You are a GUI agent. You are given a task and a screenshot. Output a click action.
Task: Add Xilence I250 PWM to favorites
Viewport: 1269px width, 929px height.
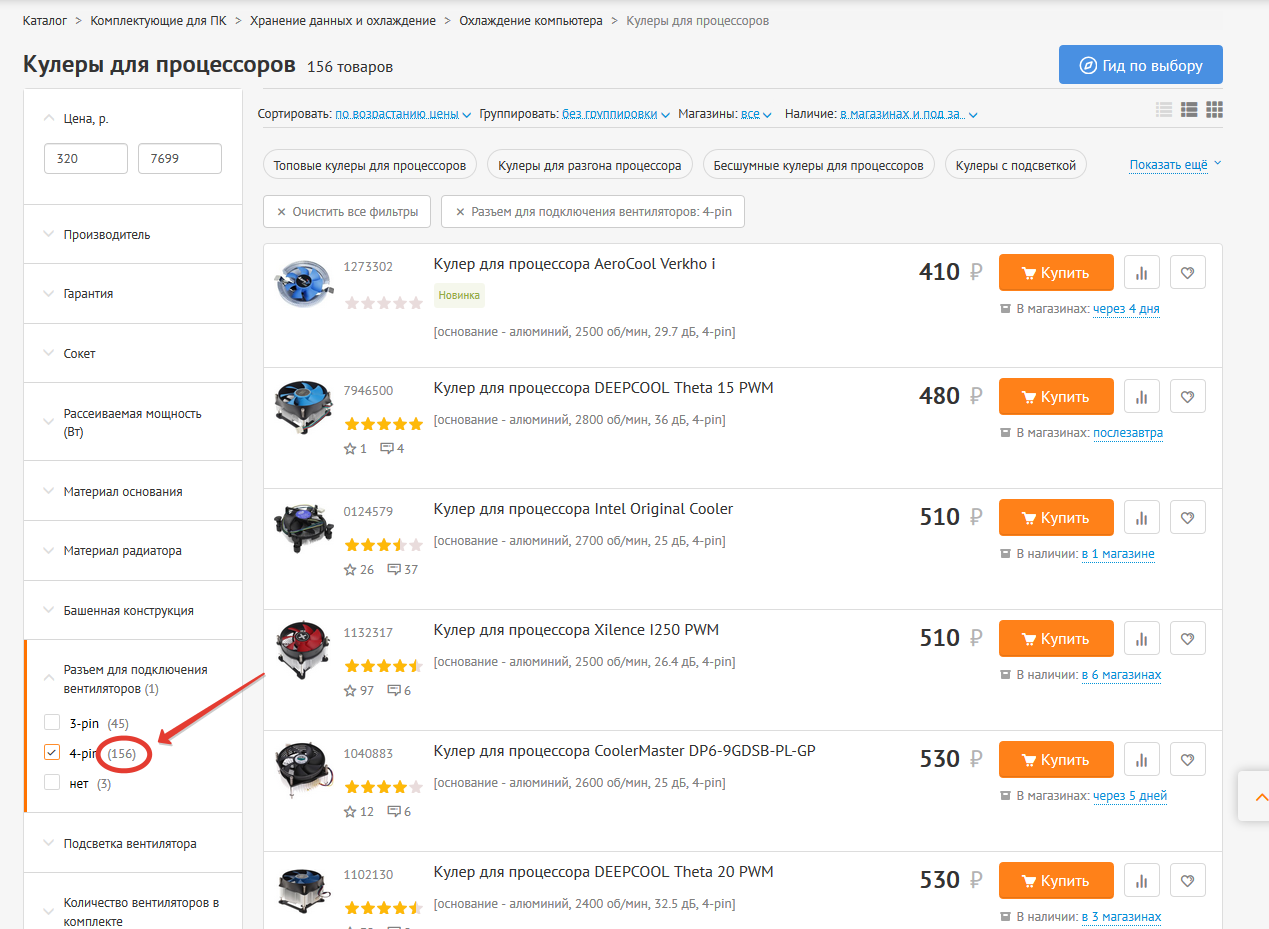click(1187, 638)
